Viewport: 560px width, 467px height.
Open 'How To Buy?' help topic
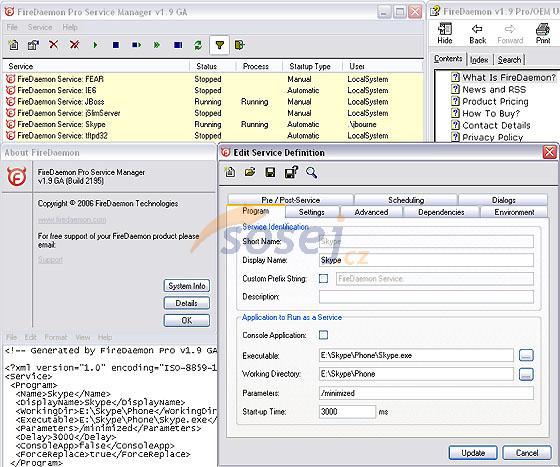tap(491, 114)
